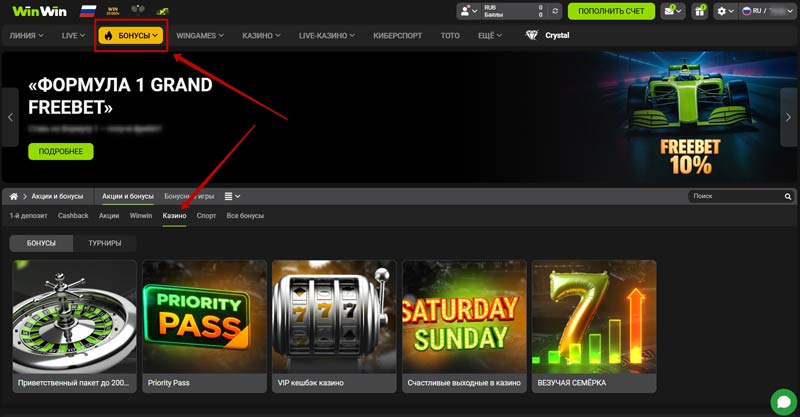800x417 pixels.
Task: Open the БОНУСЫ dropdown menu
Action: (x=131, y=35)
